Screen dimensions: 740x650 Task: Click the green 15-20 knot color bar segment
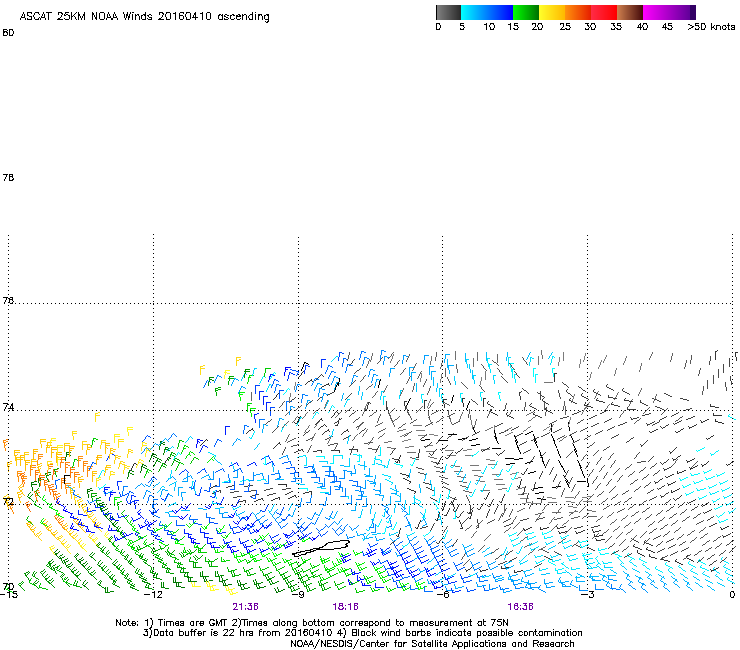(x=526, y=12)
